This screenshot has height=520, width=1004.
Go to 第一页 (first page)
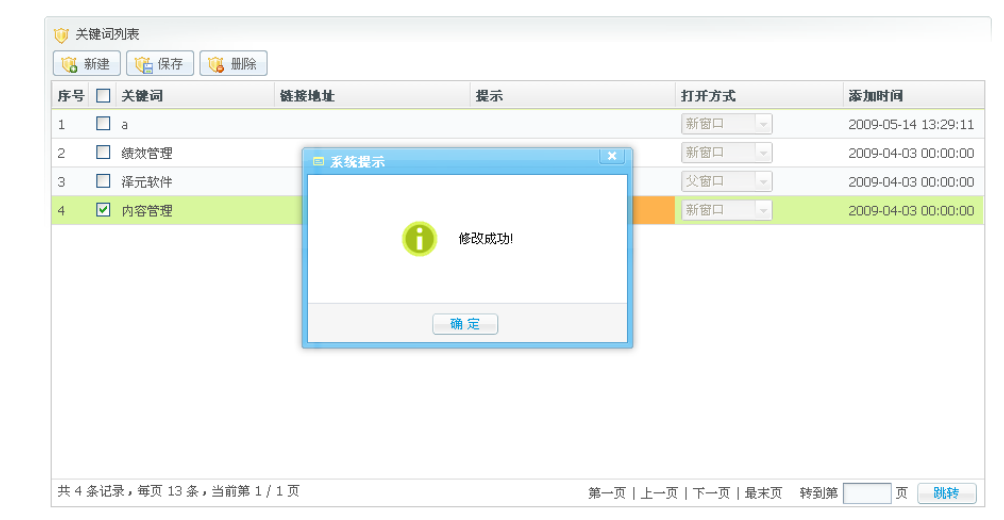click(x=606, y=493)
